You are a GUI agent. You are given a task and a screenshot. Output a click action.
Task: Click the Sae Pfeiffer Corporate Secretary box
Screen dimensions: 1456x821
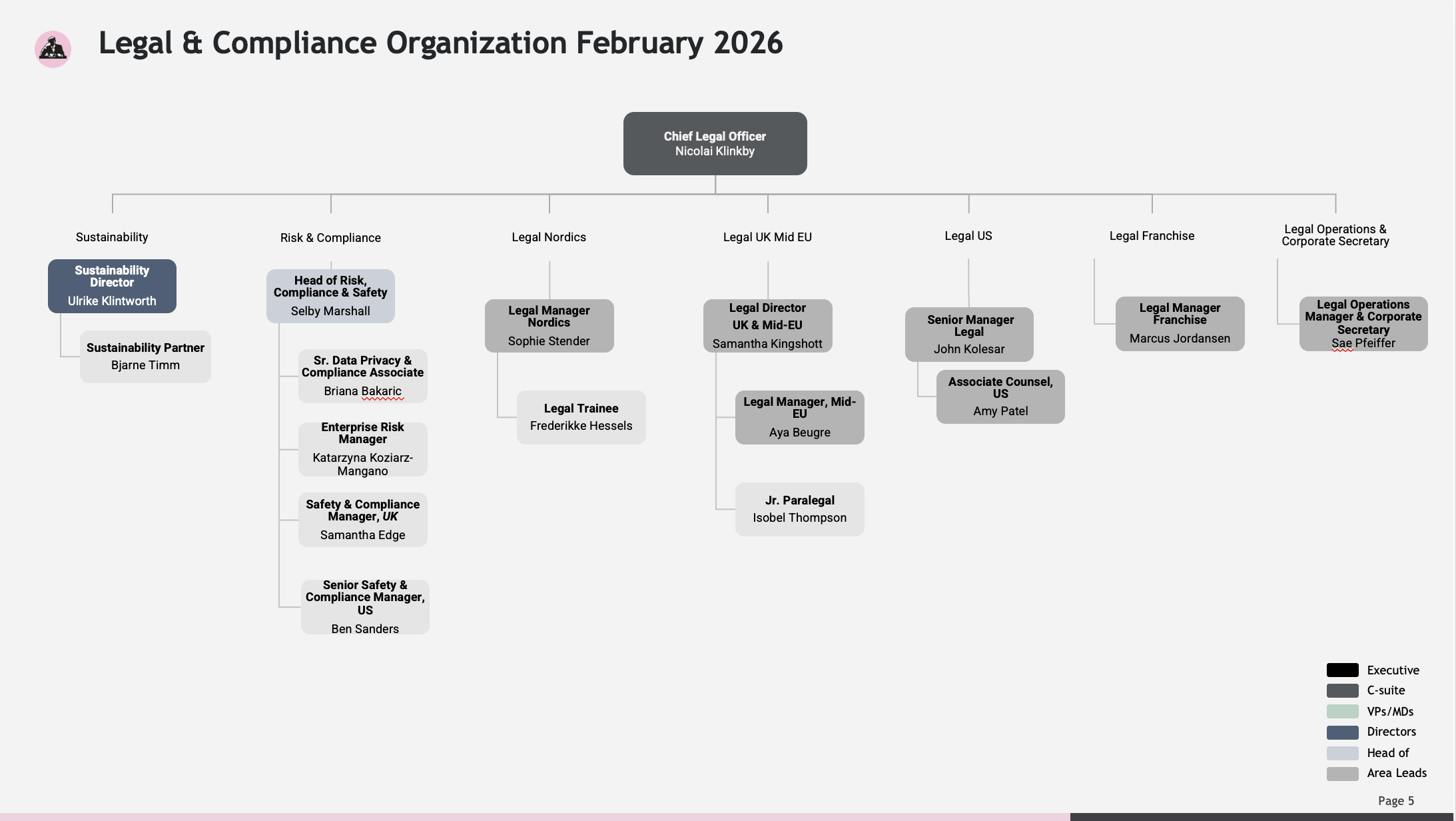(x=1363, y=323)
